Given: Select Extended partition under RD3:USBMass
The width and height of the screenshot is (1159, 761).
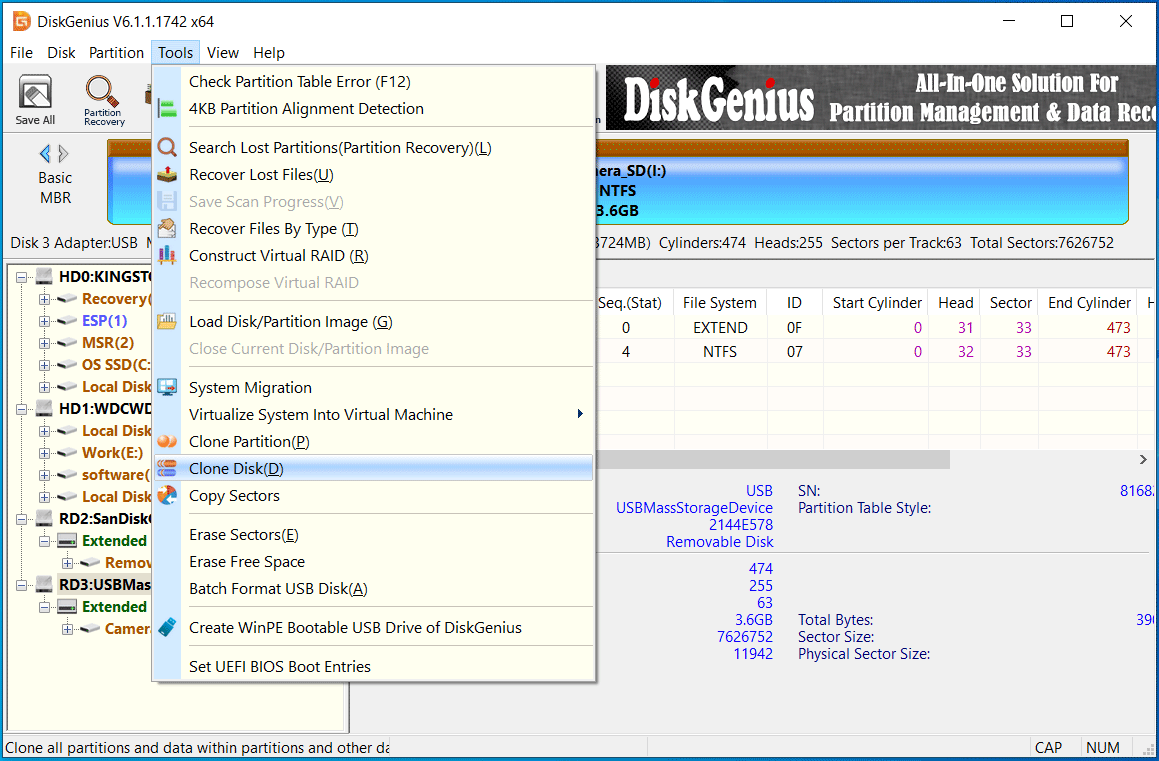Looking at the screenshot, I should (115, 607).
